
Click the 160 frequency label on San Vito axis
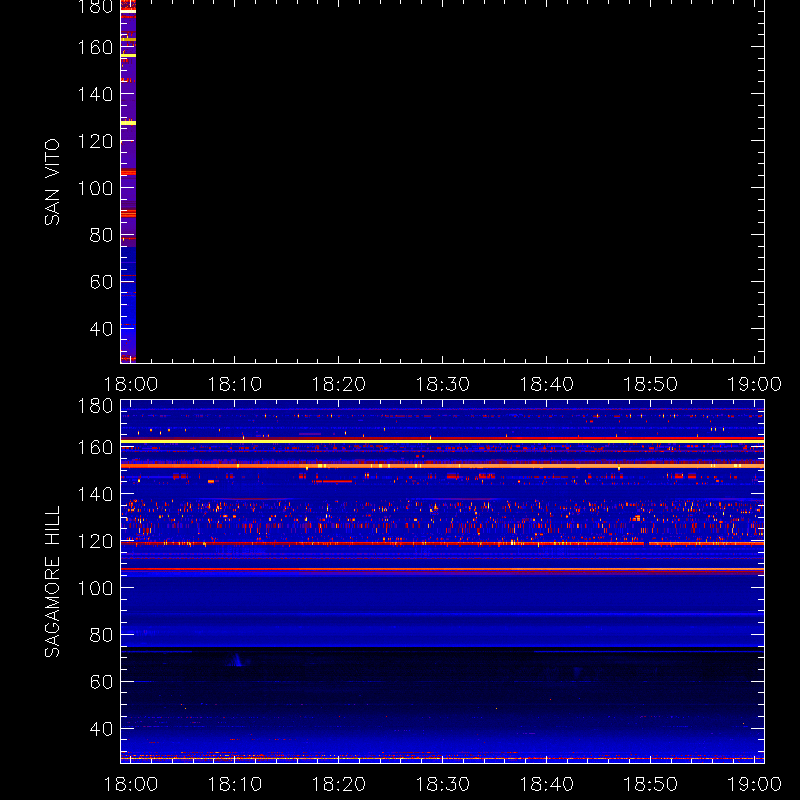pos(95,47)
